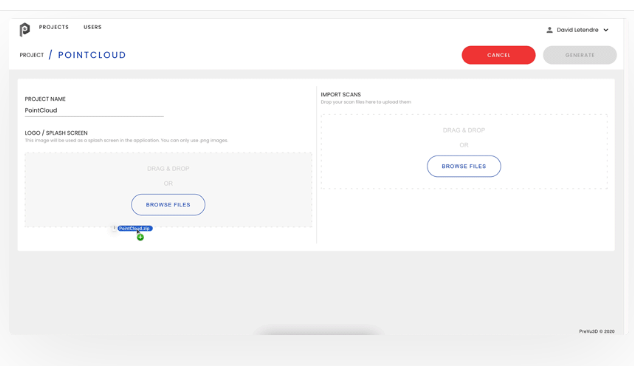Click the Import Scans Drag & Drop text
Image resolution: width=634 pixels, height=366 pixels.
click(x=464, y=130)
